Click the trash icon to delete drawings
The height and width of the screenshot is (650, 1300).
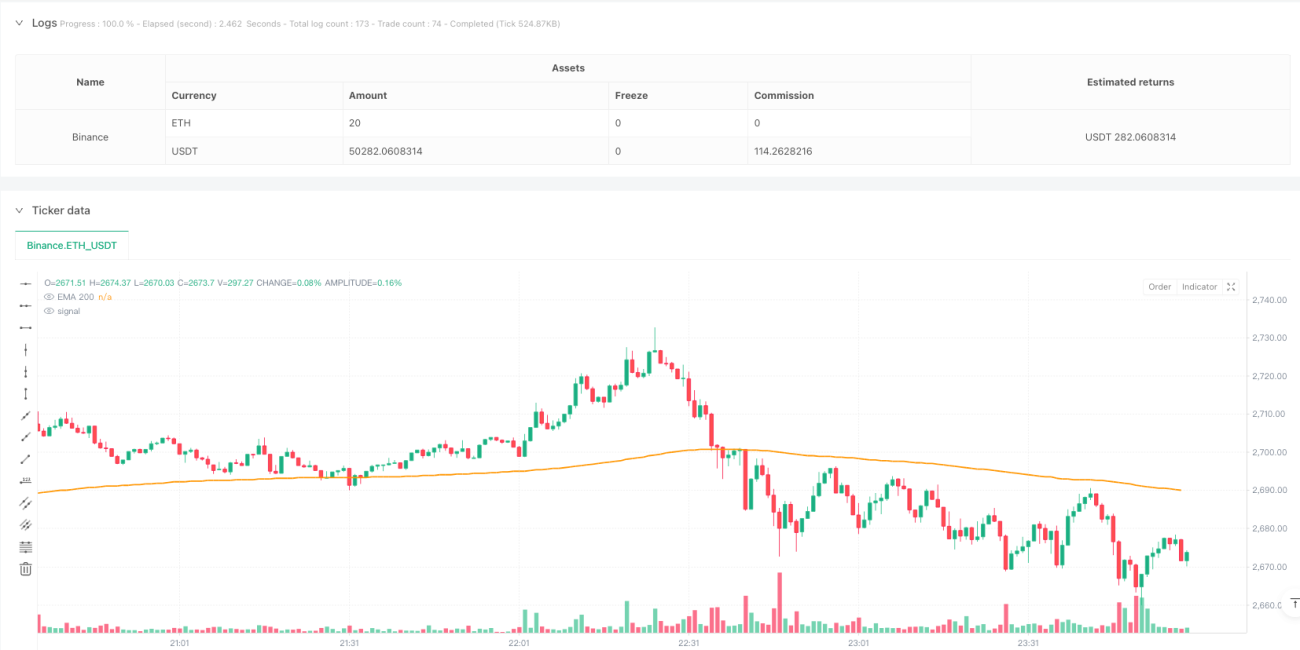[x=26, y=569]
